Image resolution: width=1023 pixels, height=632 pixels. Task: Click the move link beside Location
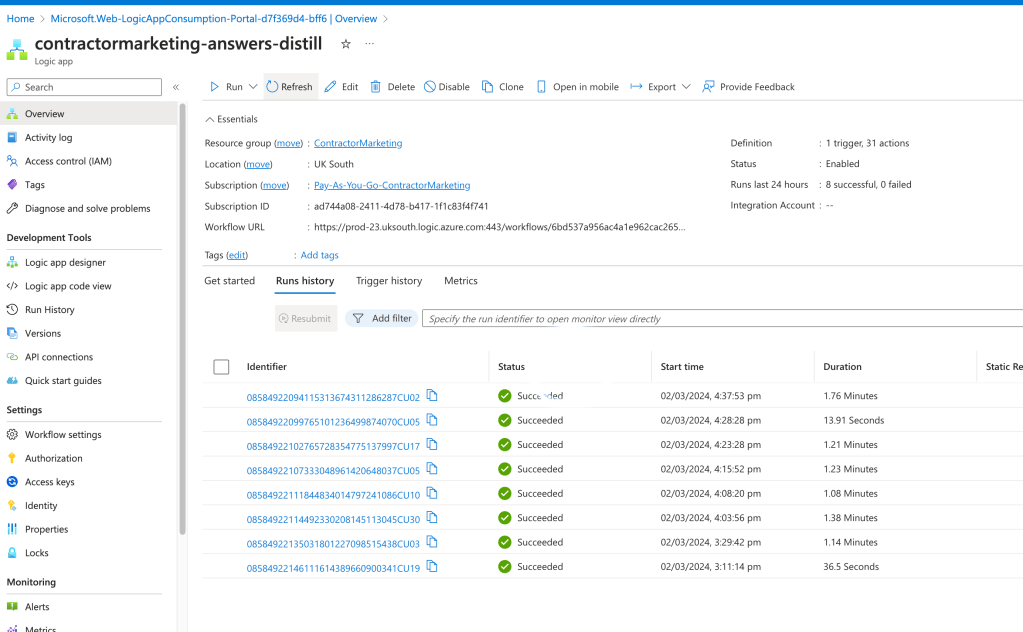tap(258, 164)
